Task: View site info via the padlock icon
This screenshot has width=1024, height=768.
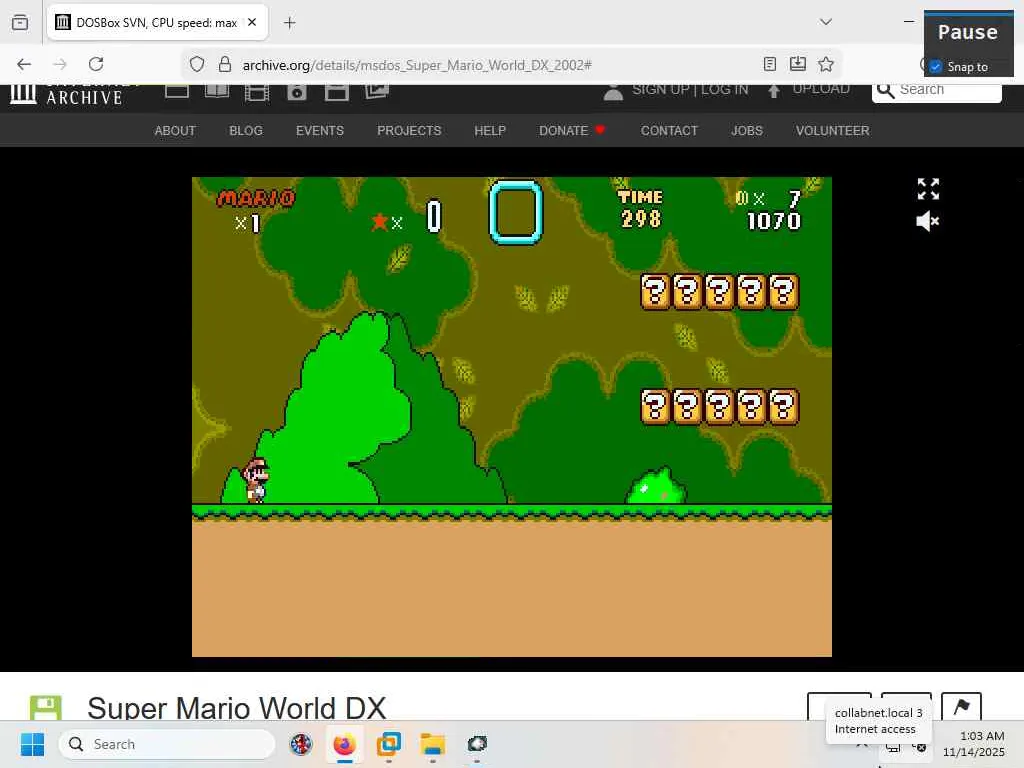Action: [x=225, y=64]
